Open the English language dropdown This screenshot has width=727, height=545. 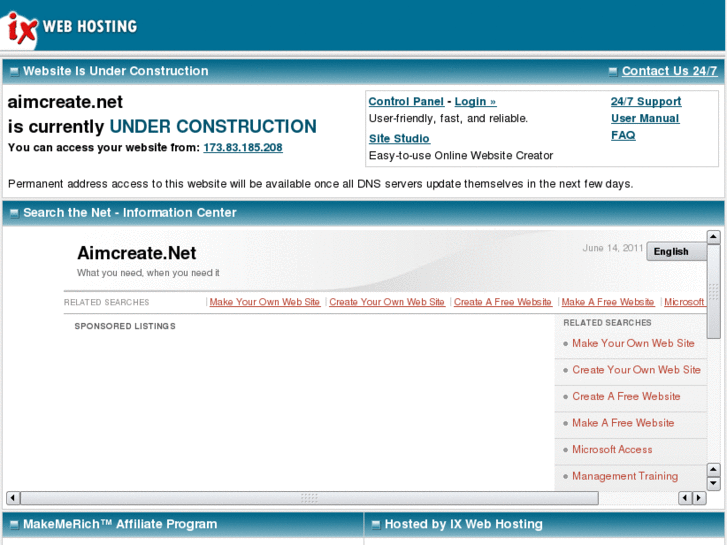676,251
